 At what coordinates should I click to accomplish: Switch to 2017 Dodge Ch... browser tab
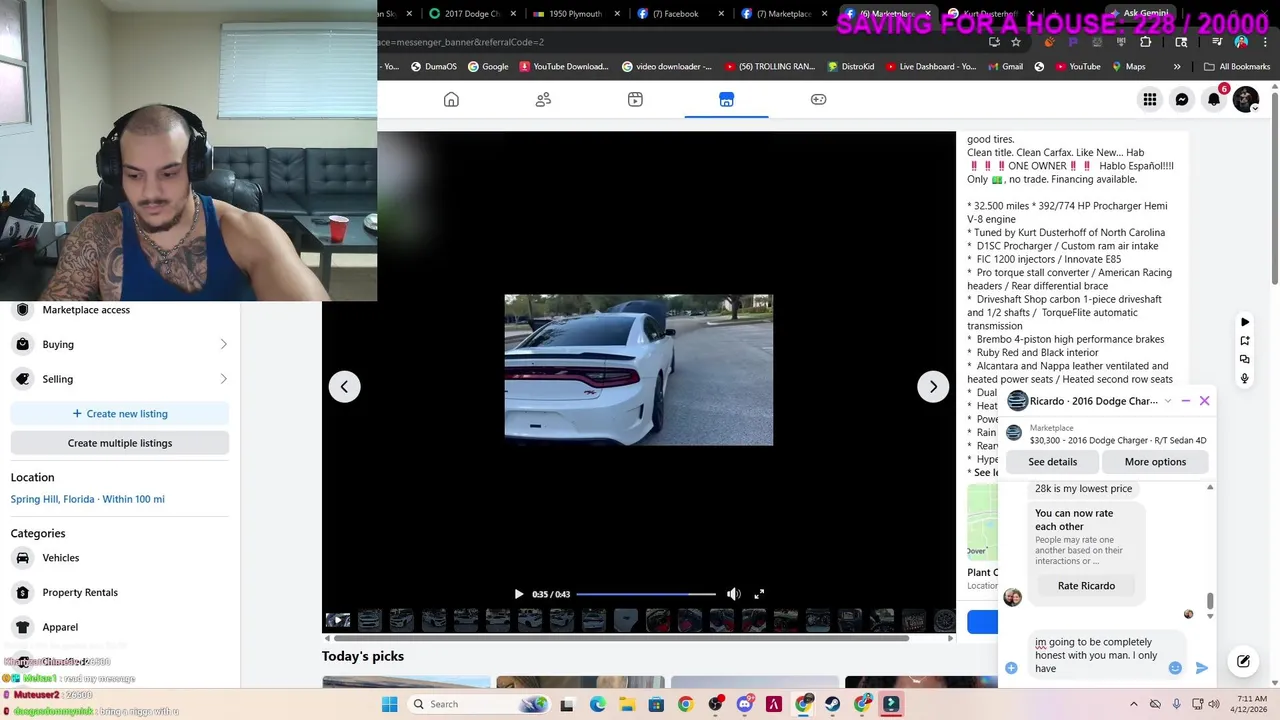[472, 14]
